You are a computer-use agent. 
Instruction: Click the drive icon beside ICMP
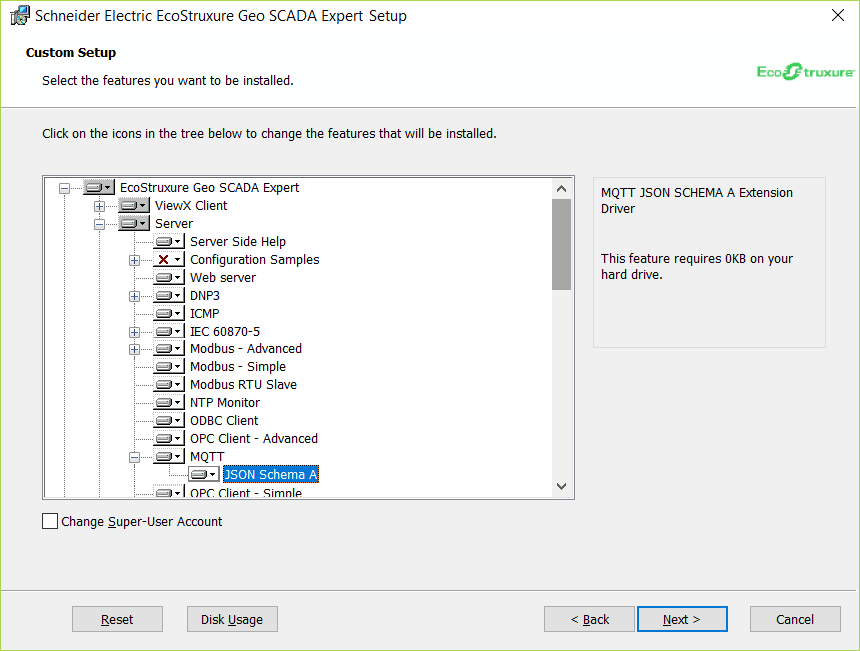click(x=169, y=314)
